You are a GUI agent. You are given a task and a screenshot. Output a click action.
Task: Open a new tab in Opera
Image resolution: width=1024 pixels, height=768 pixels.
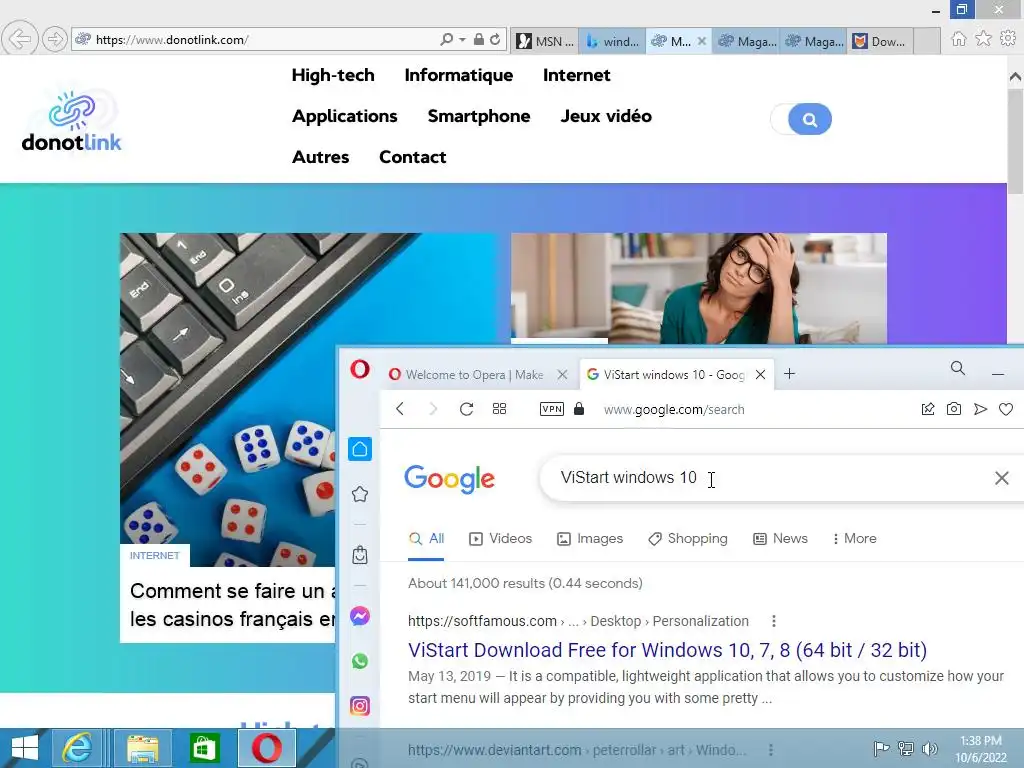click(x=789, y=374)
